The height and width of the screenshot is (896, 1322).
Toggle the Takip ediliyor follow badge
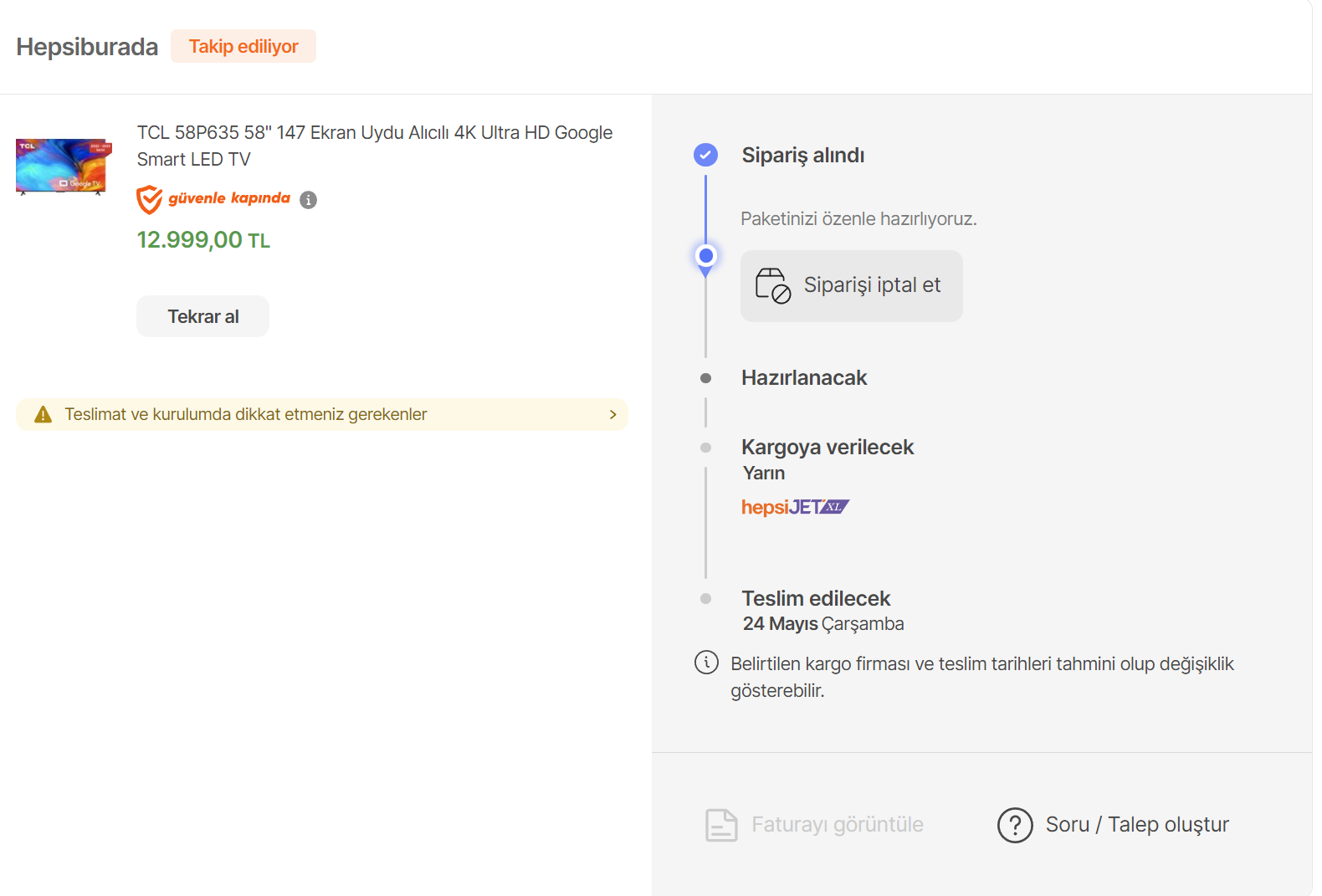tap(243, 46)
